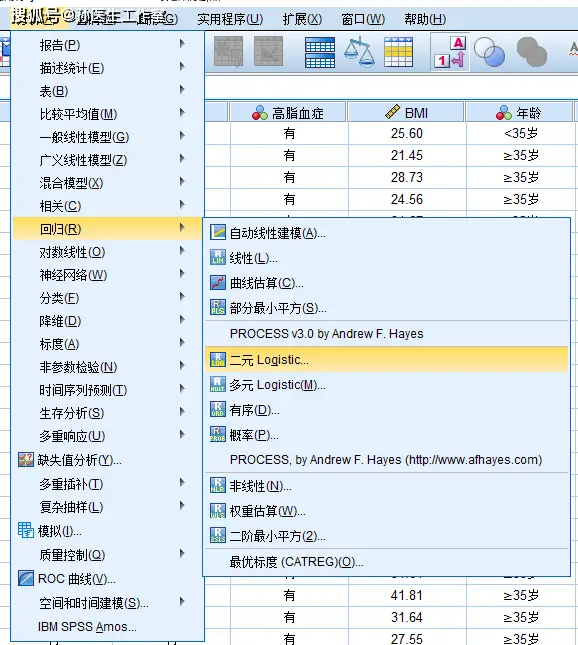Click the WLS icon beside 权重估算(W)
578x645 pixels.
218,510
